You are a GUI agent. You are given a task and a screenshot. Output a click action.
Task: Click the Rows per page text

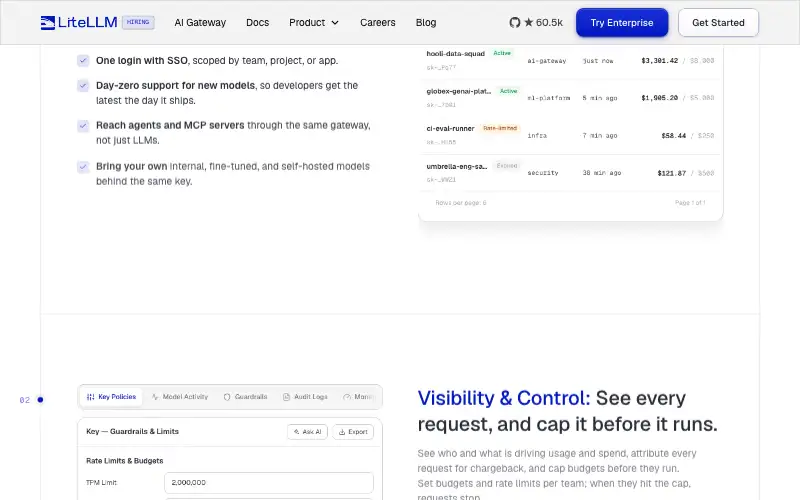pyautogui.click(x=461, y=203)
